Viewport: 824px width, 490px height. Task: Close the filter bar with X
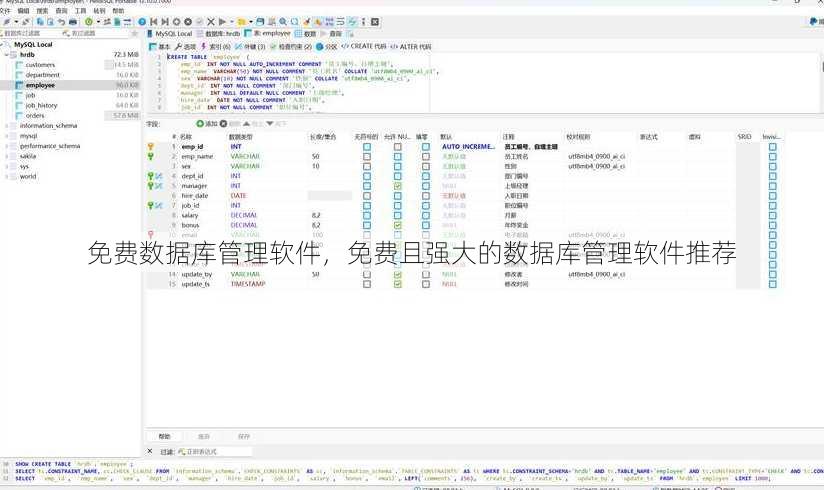click(150, 451)
